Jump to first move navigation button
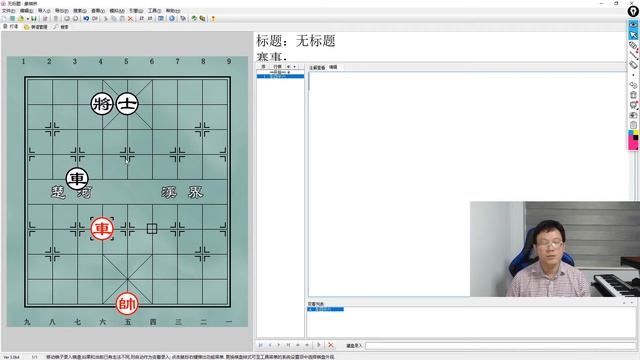 point(260,345)
